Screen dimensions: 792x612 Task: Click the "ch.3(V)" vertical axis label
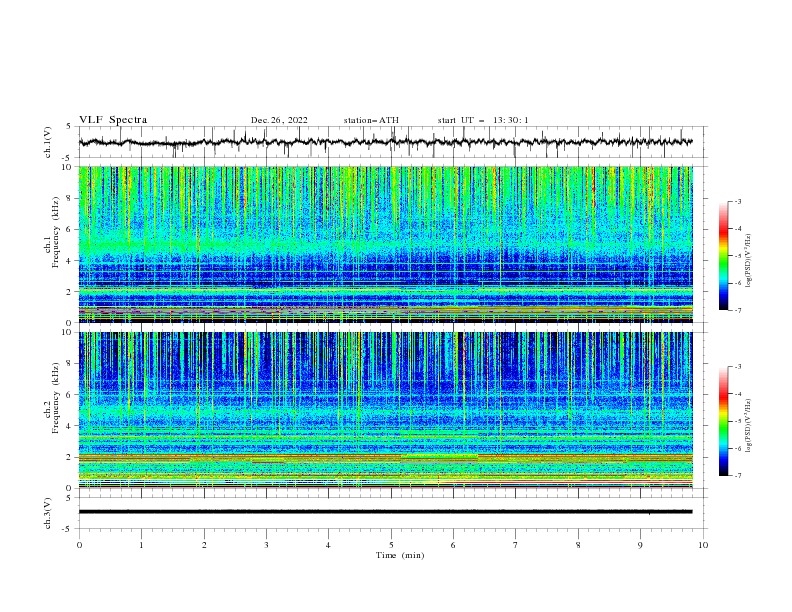pos(48,513)
